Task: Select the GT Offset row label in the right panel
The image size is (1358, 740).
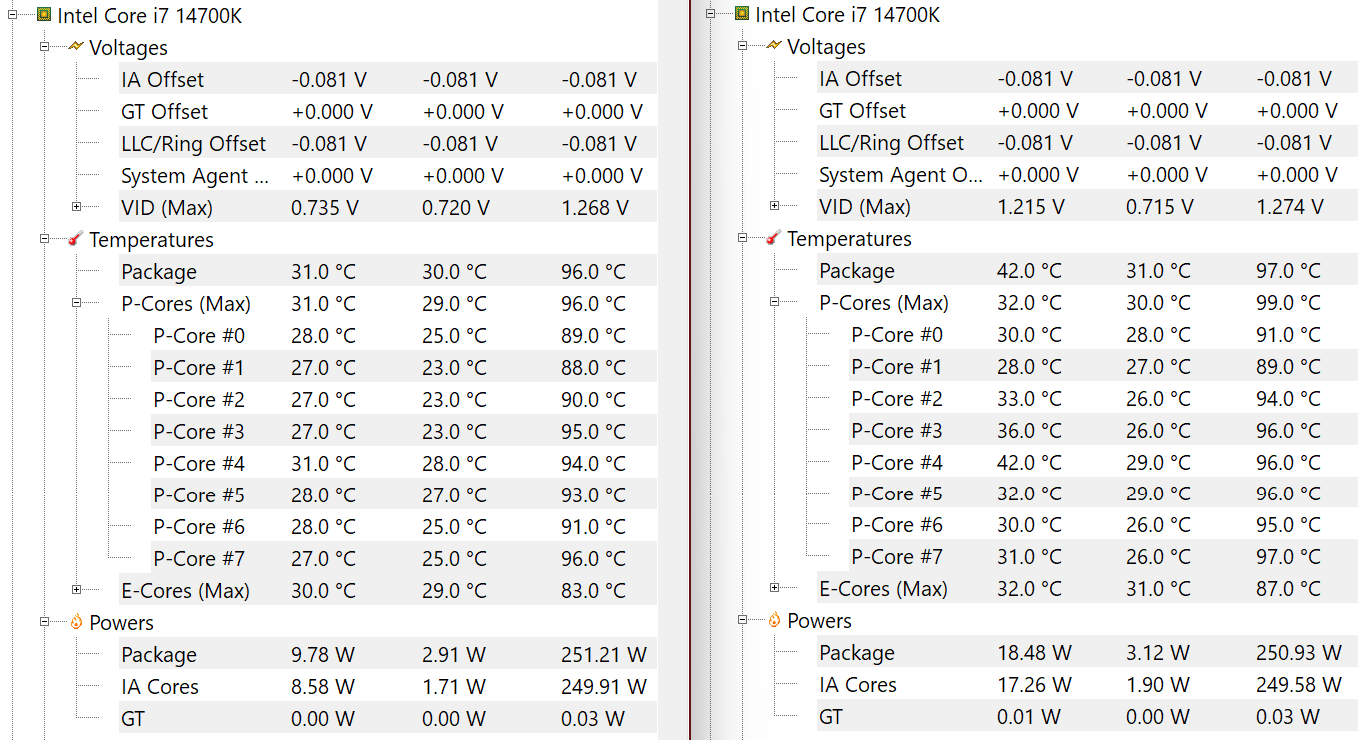Action: pos(862,111)
